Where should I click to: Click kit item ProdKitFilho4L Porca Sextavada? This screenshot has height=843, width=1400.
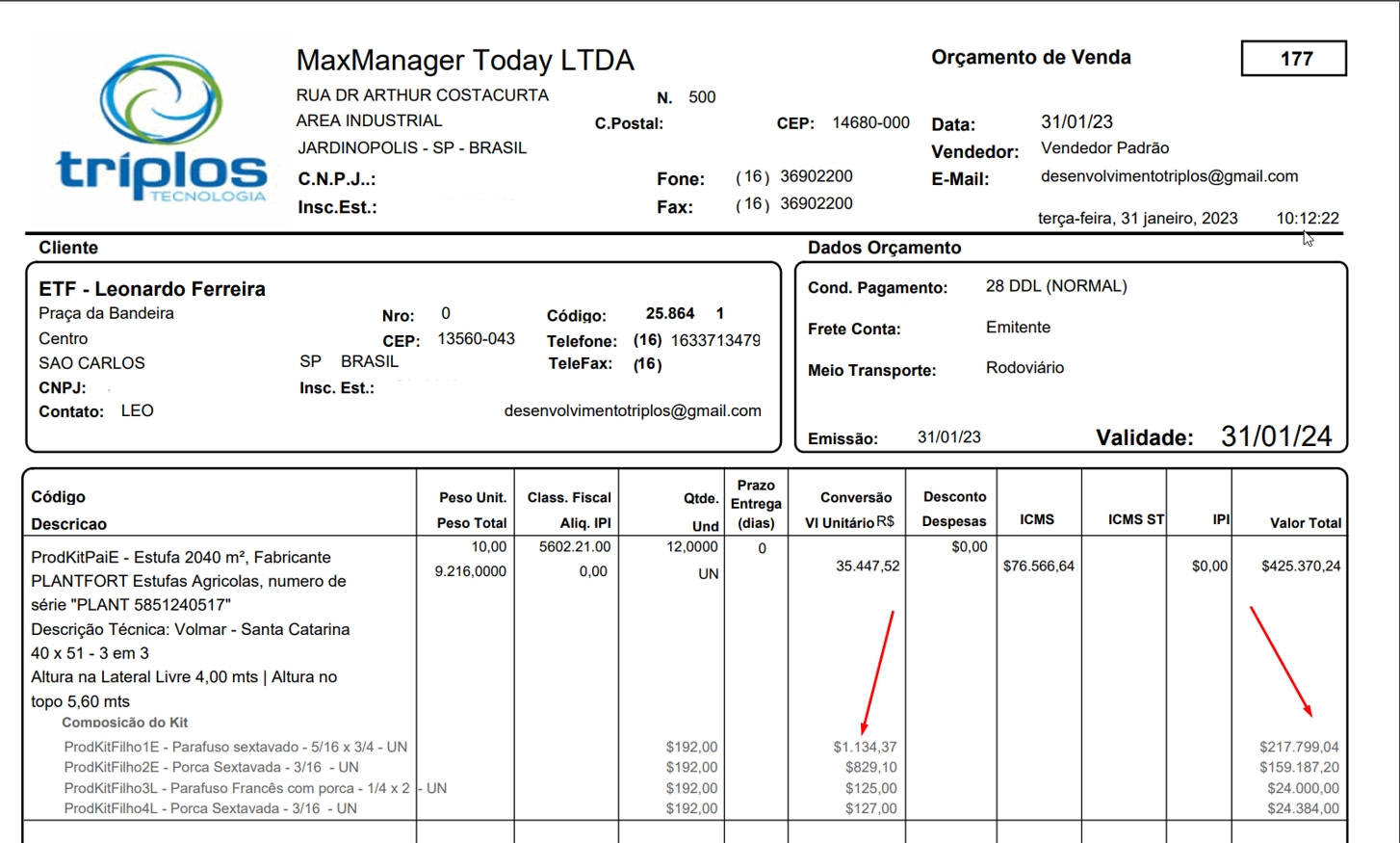click(210, 809)
